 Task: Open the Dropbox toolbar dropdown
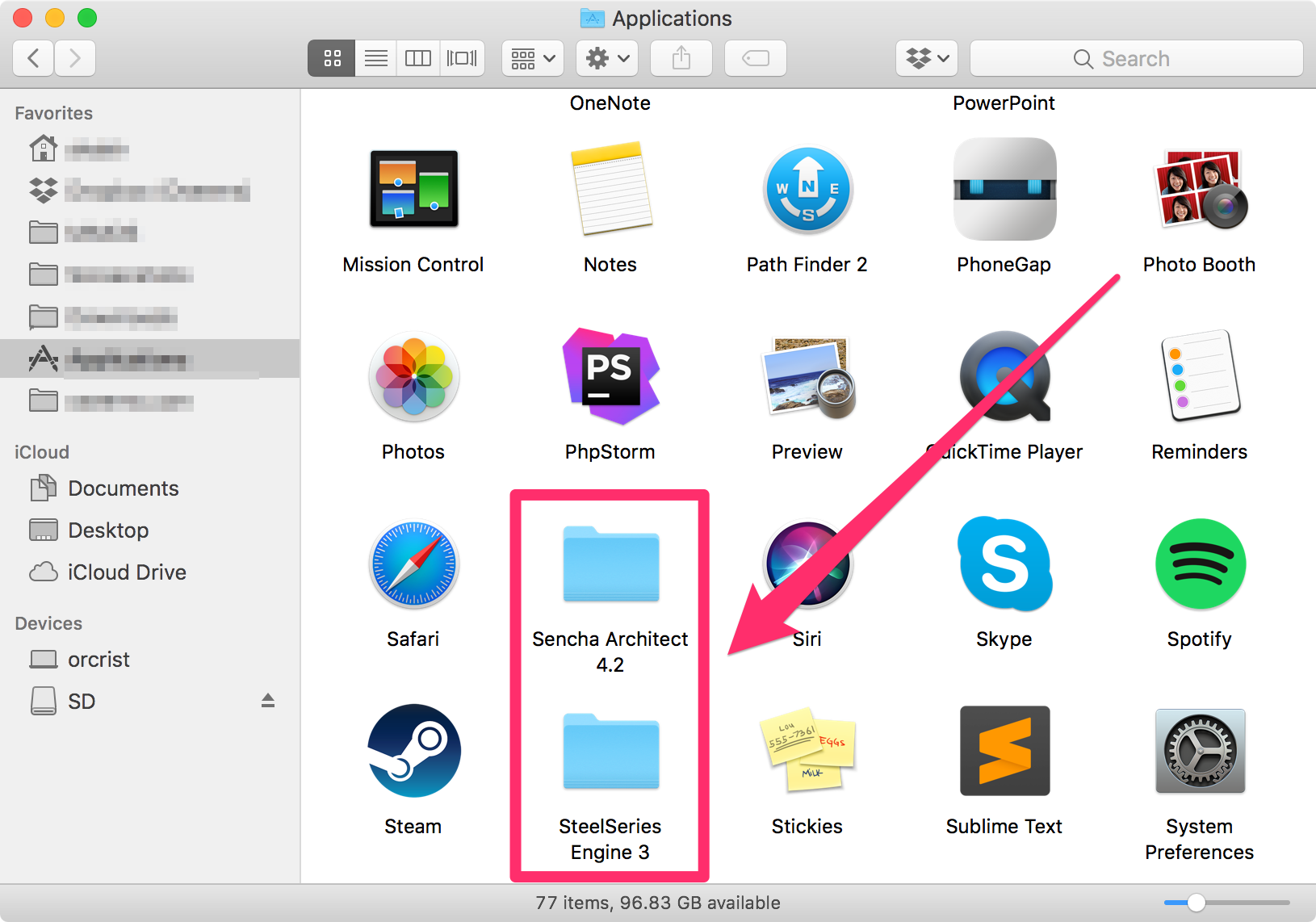(926, 57)
